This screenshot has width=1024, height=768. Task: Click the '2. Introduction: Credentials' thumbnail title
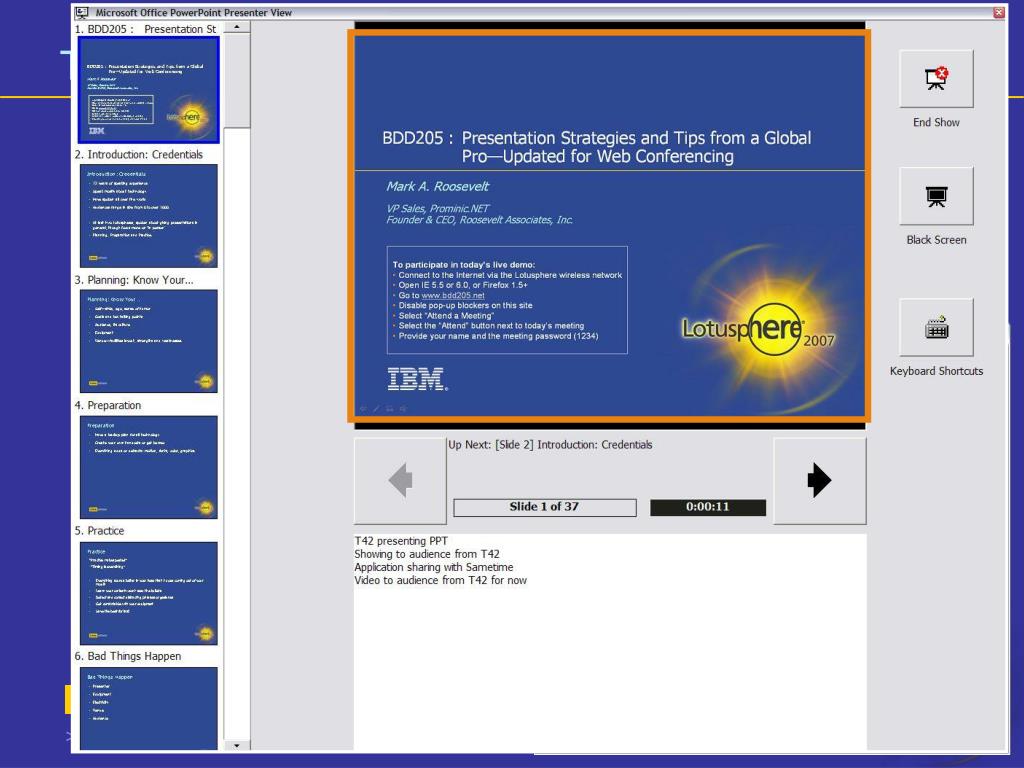(x=138, y=155)
